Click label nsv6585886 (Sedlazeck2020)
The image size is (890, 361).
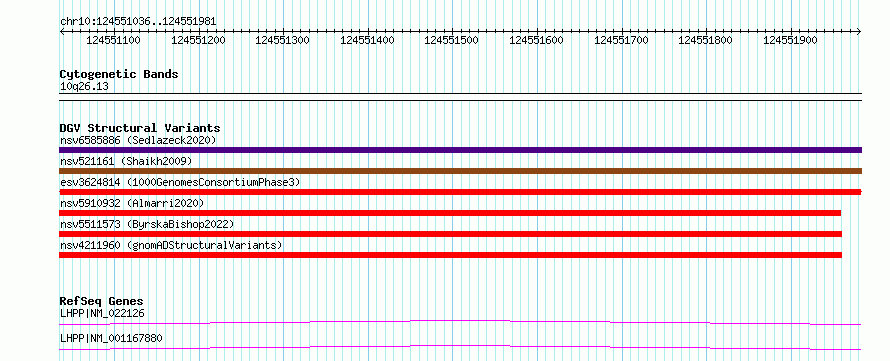point(138,140)
